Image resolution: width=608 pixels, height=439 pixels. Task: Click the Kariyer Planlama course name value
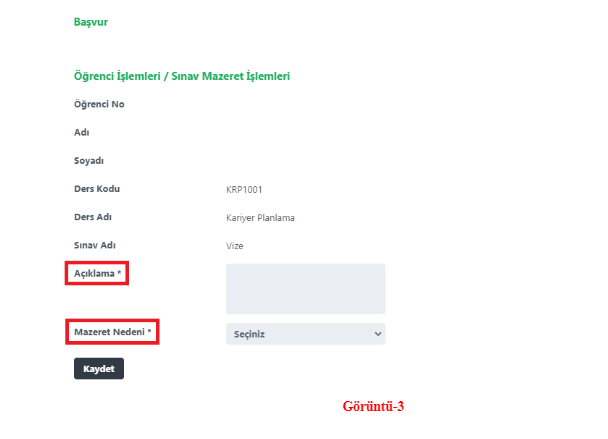[260, 217]
